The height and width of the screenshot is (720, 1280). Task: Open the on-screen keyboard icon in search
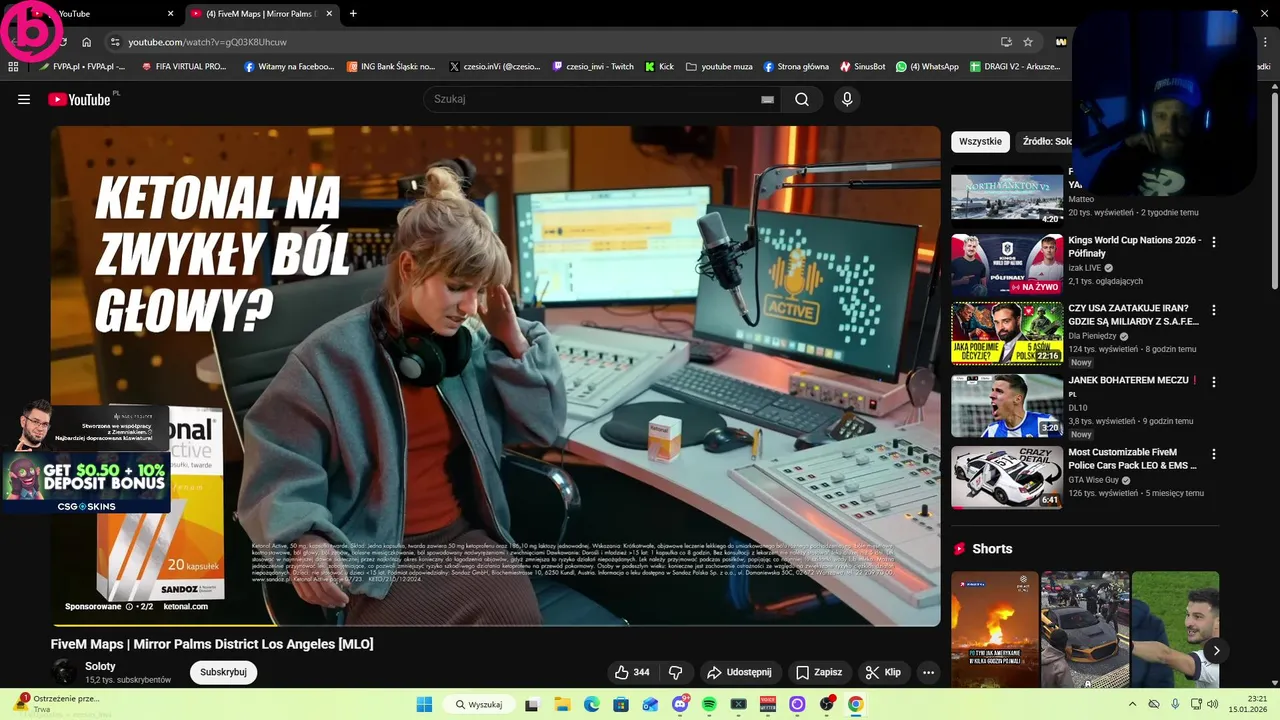(x=767, y=99)
